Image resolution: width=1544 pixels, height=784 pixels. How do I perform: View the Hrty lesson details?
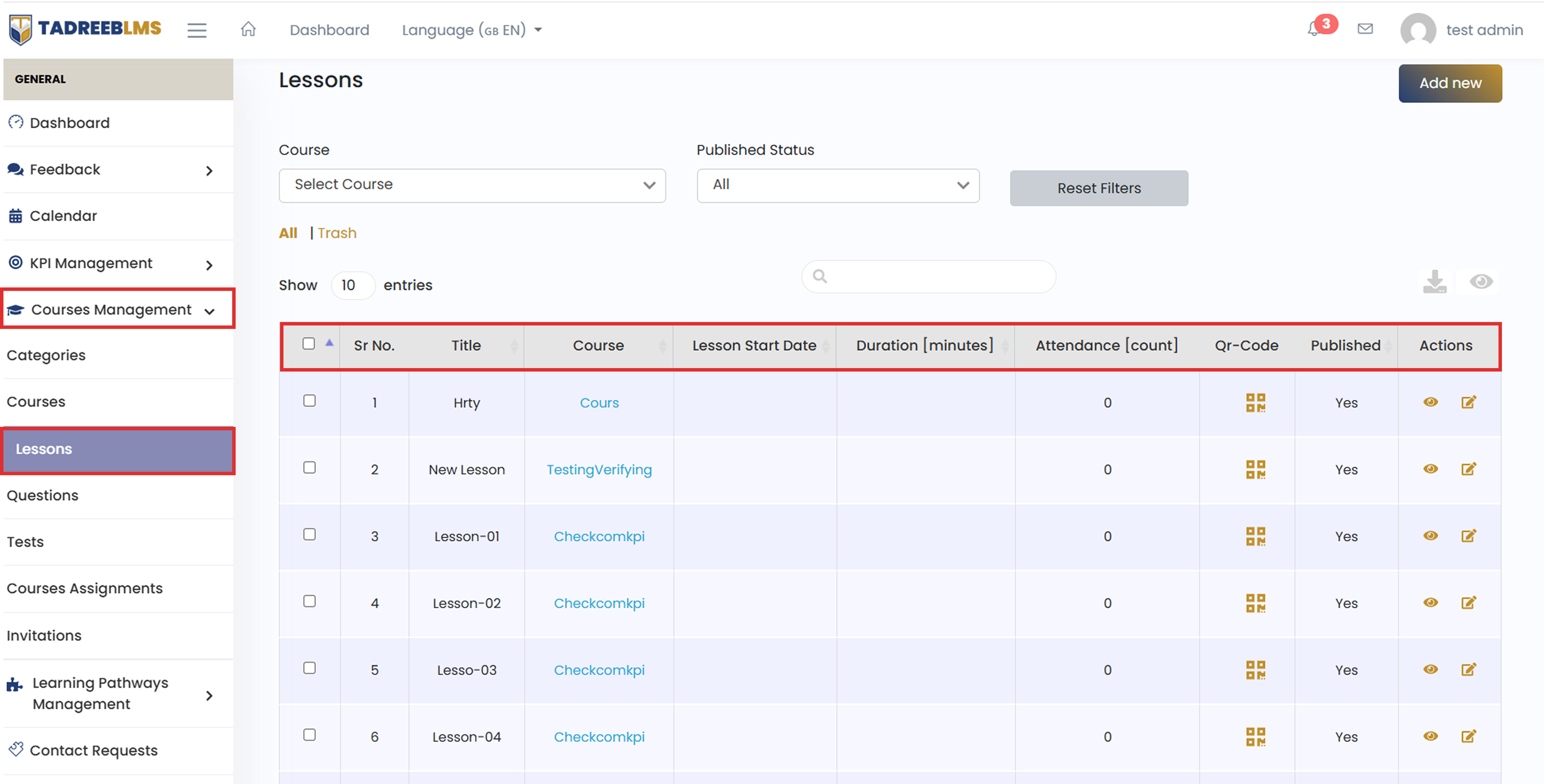click(1431, 402)
